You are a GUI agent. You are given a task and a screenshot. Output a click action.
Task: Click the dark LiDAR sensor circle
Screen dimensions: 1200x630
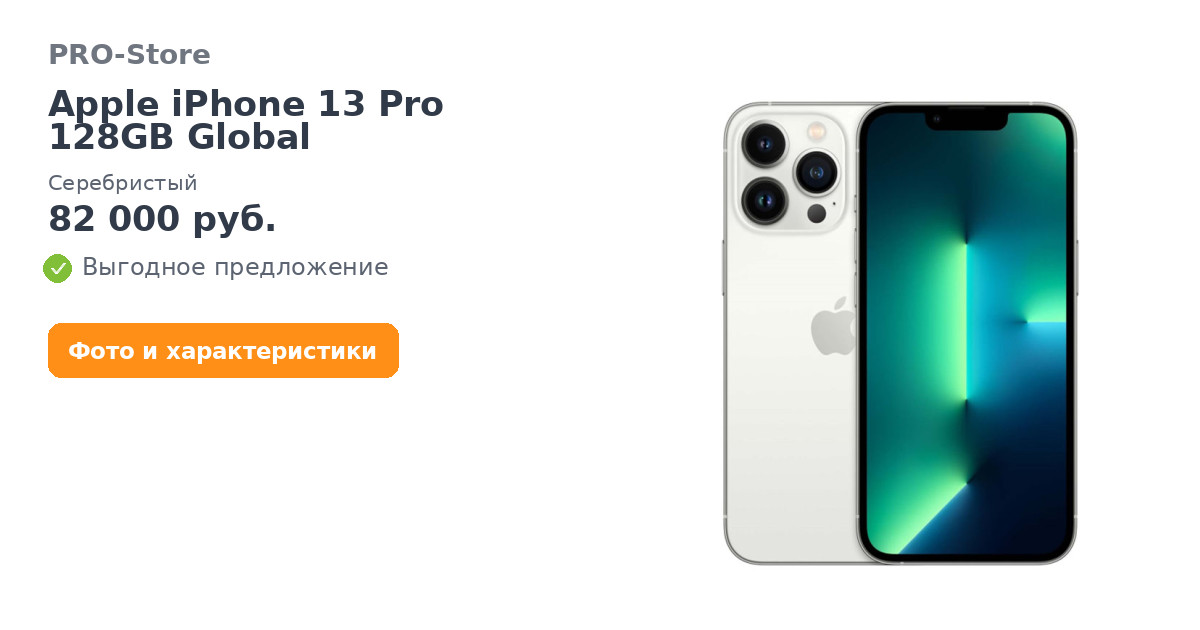[x=817, y=213]
